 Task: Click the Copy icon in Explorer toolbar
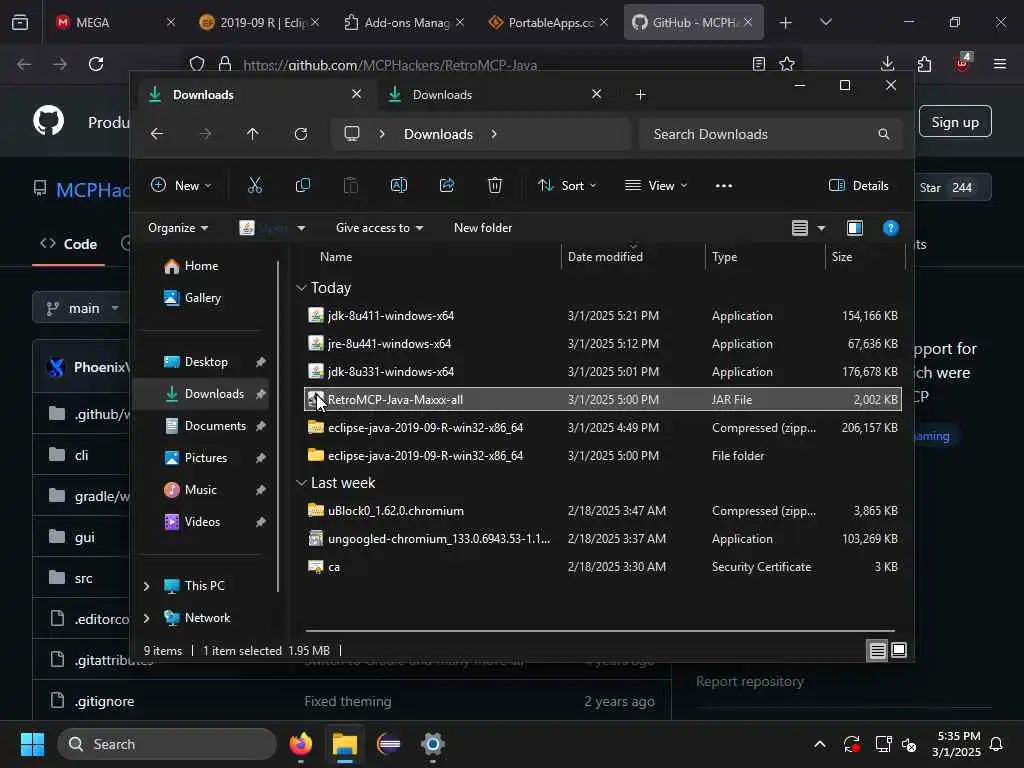(303, 185)
